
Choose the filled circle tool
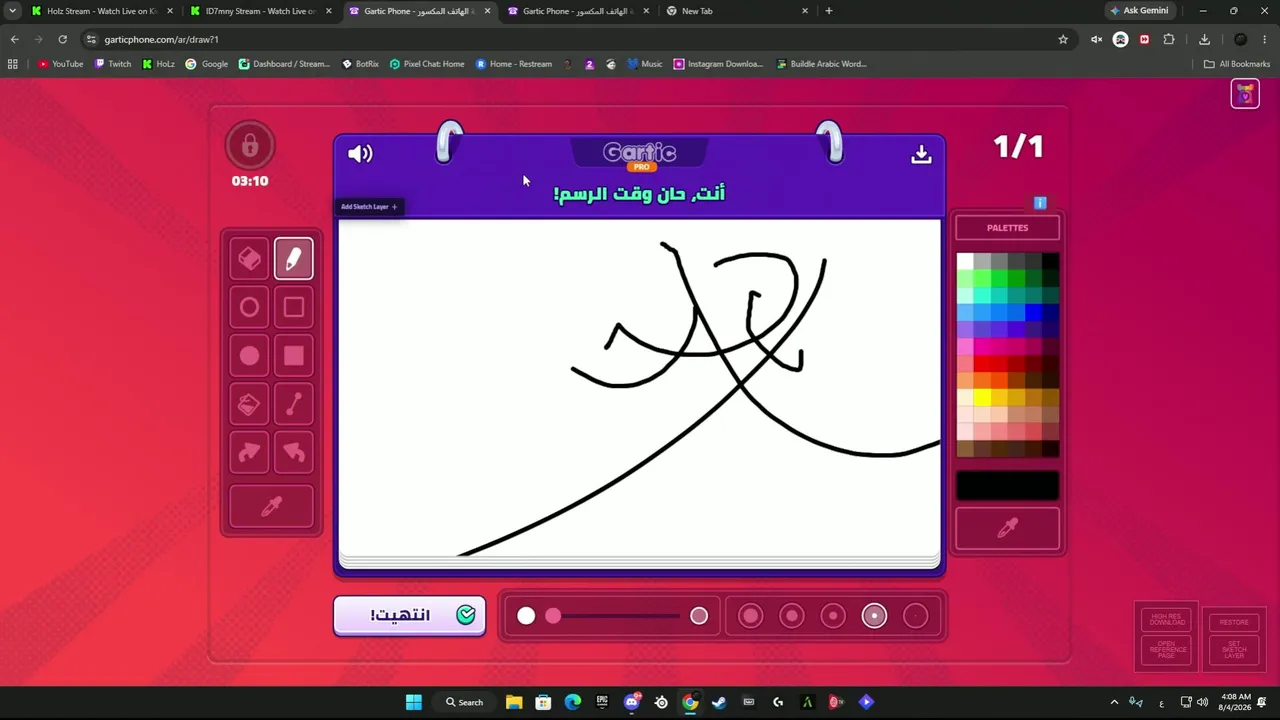tap(250, 355)
